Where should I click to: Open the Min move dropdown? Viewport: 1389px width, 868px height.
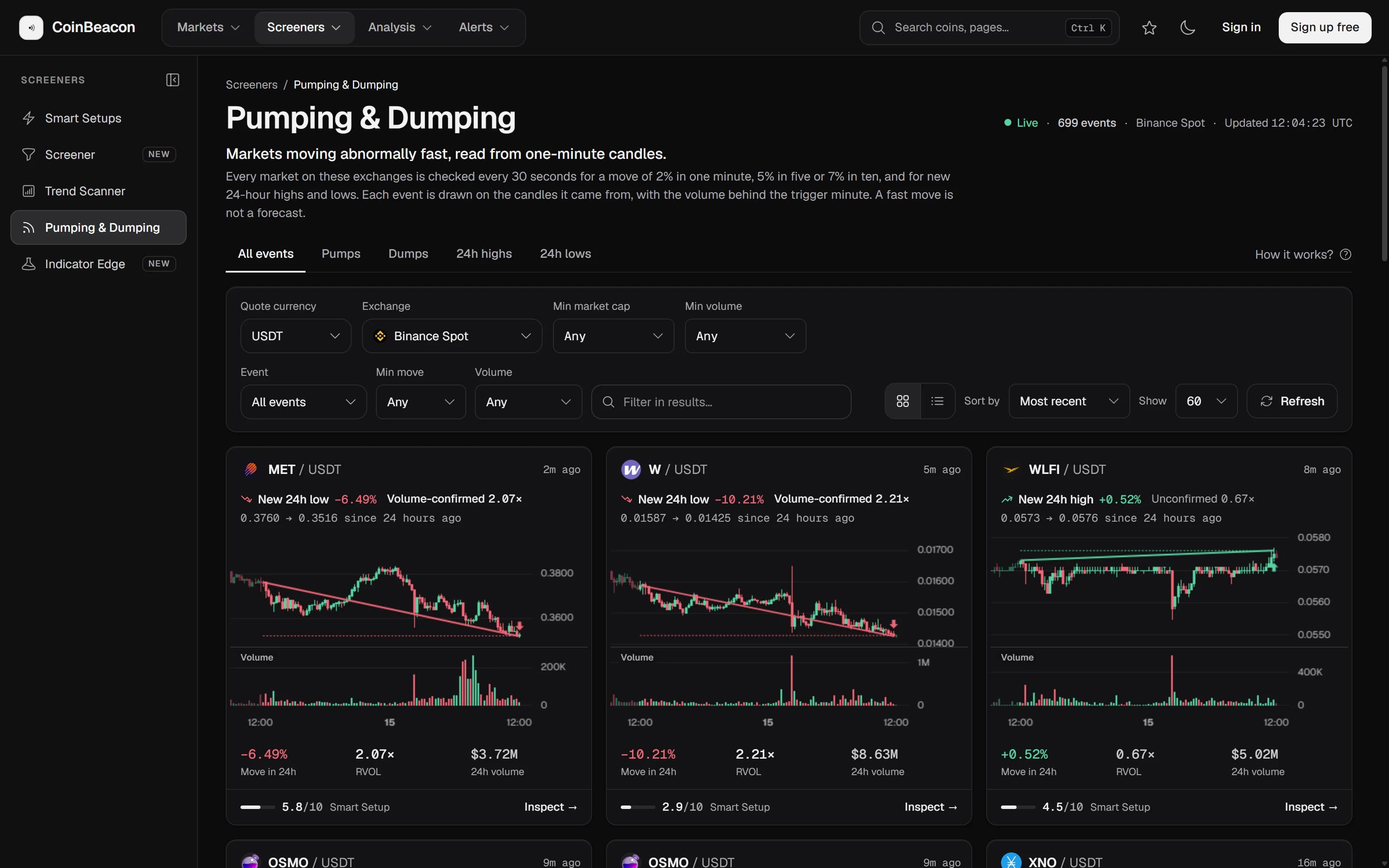421,402
